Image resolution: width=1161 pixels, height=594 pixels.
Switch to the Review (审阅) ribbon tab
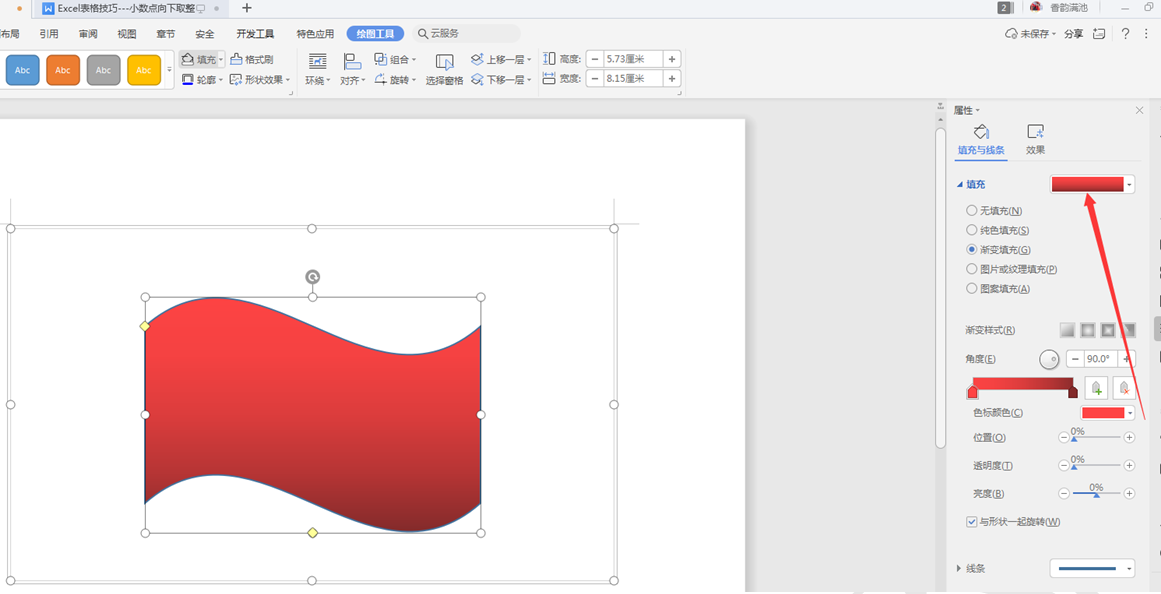click(x=88, y=34)
